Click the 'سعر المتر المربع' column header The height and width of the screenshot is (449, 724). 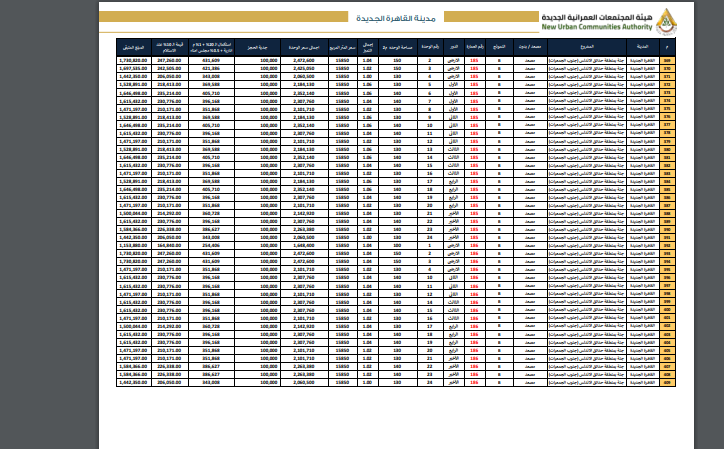click(343, 47)
